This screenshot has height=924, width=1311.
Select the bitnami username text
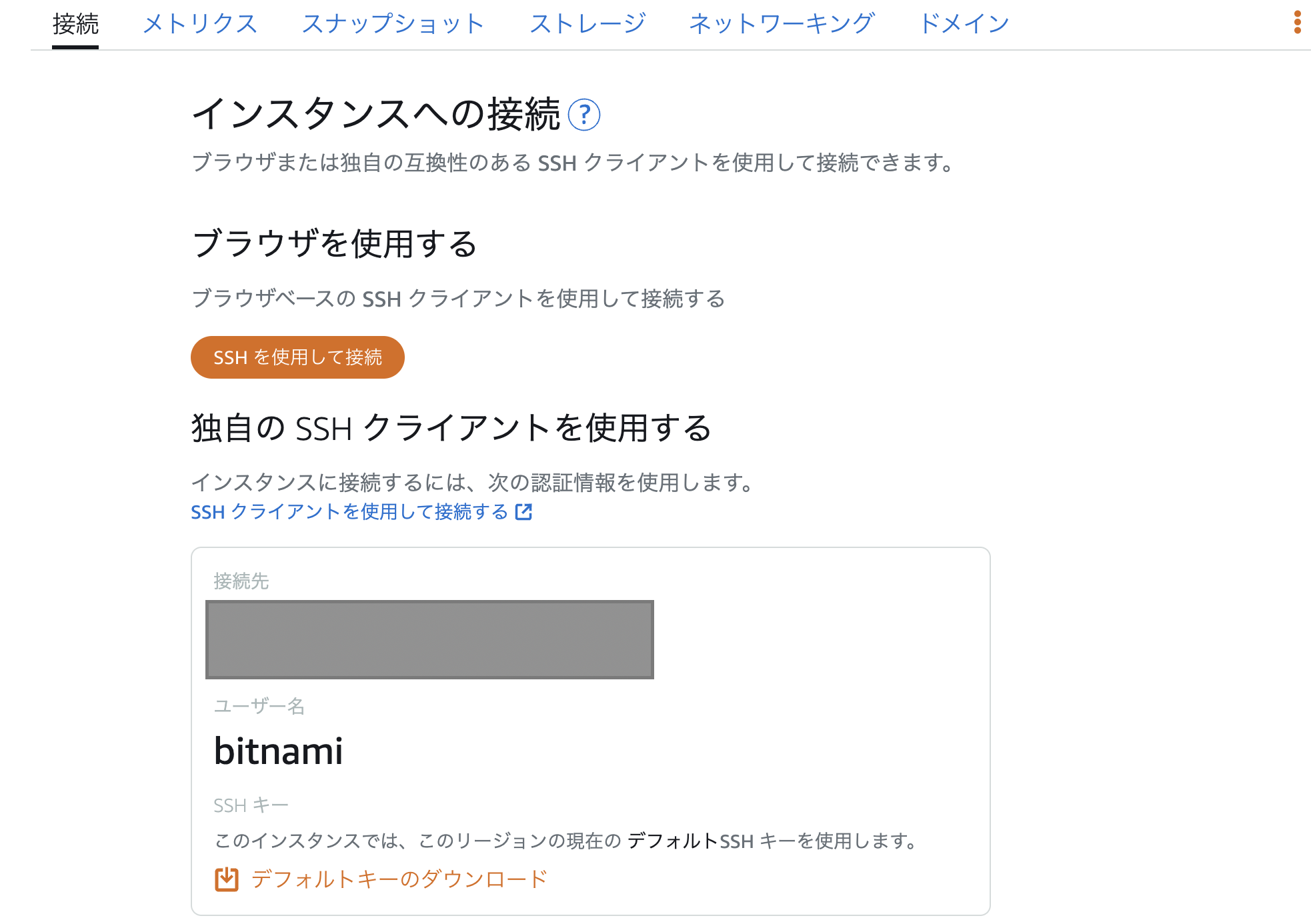tap(278, 751)
